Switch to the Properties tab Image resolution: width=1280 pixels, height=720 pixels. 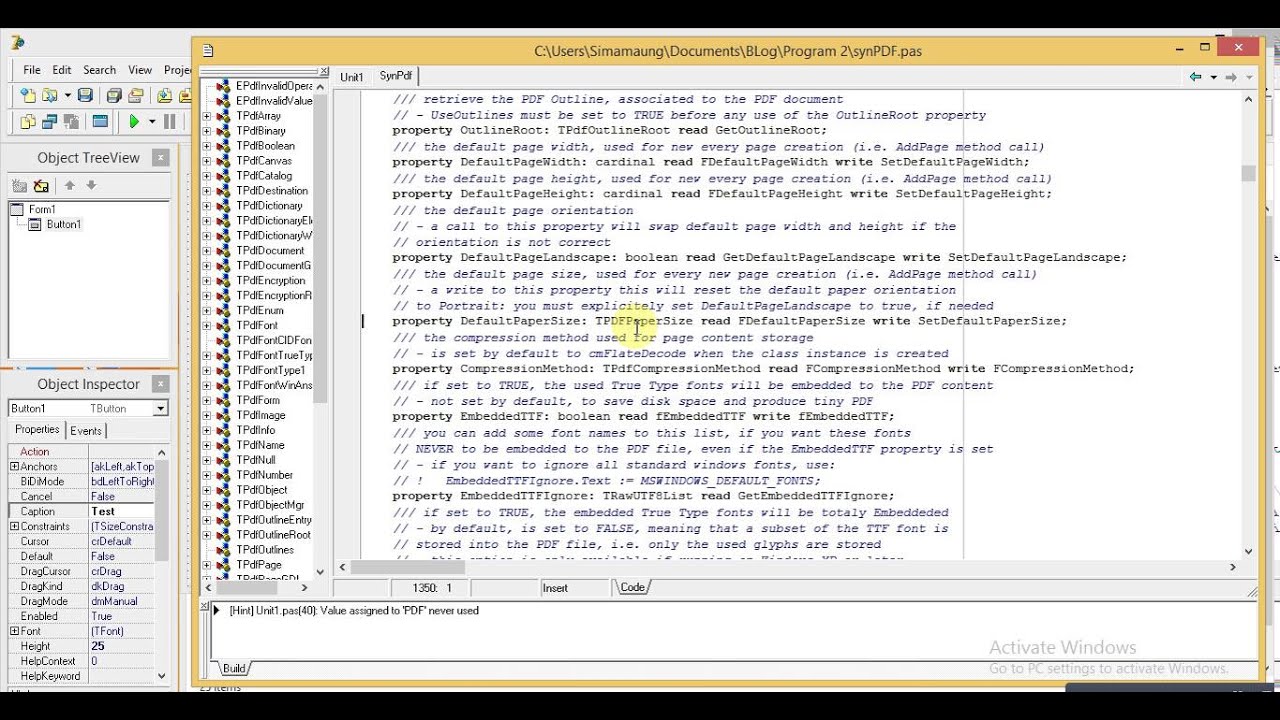coord(37,429)
